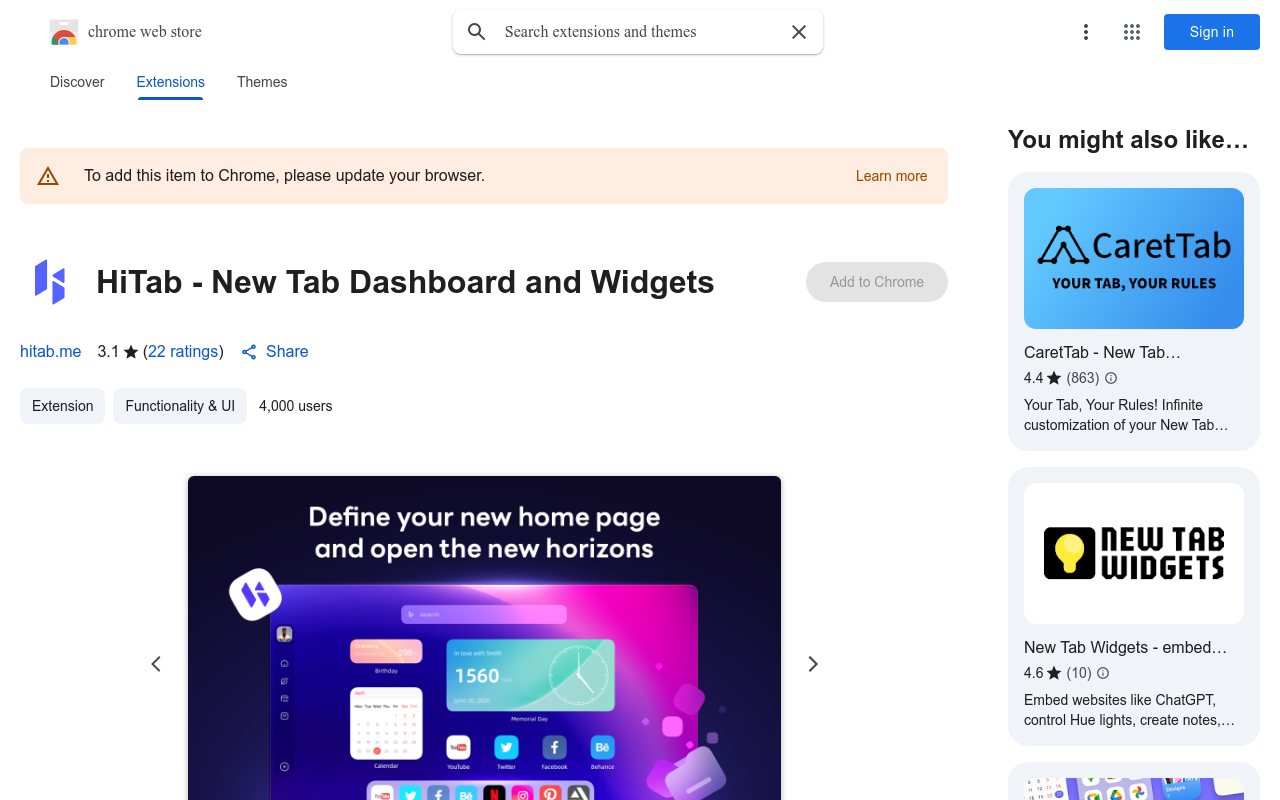
Task: Open the CaretTab - New Tab title
Action: tap(1102, 352)
